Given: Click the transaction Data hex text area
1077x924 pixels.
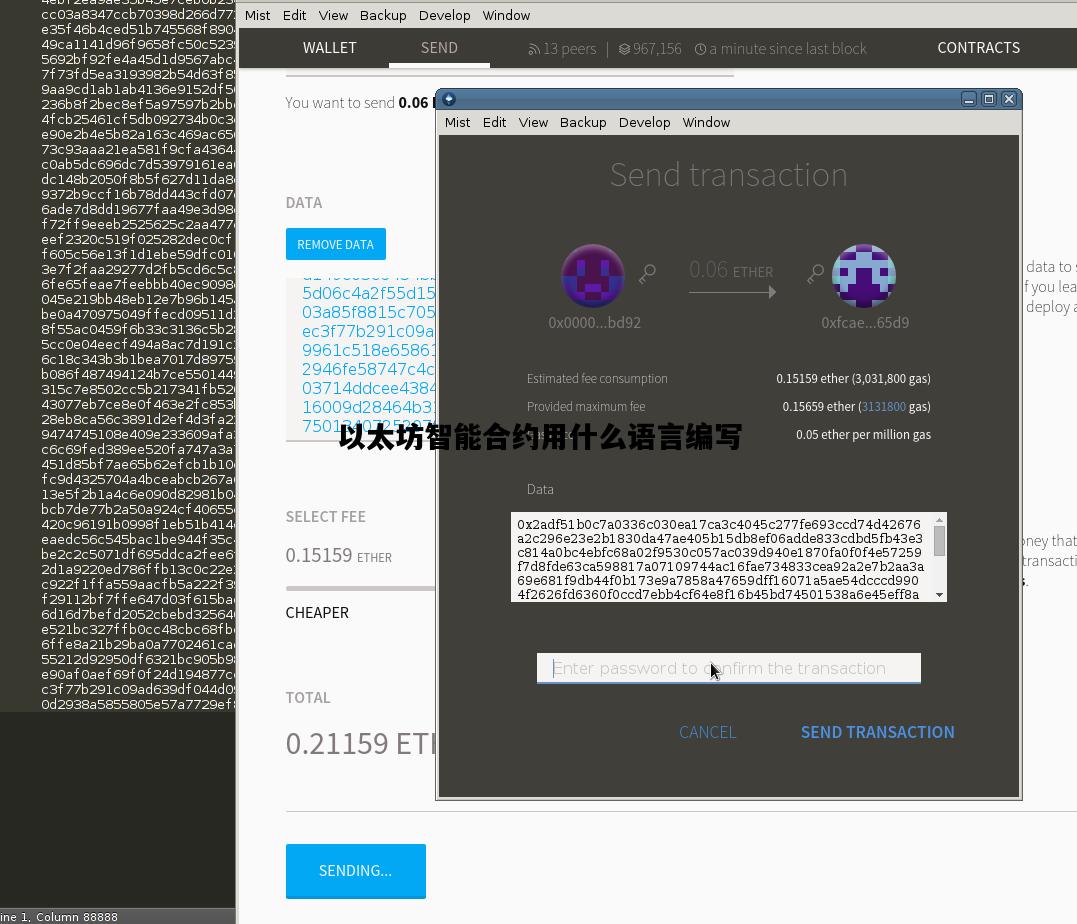Looking at the screenshot, I should (721, 557).
